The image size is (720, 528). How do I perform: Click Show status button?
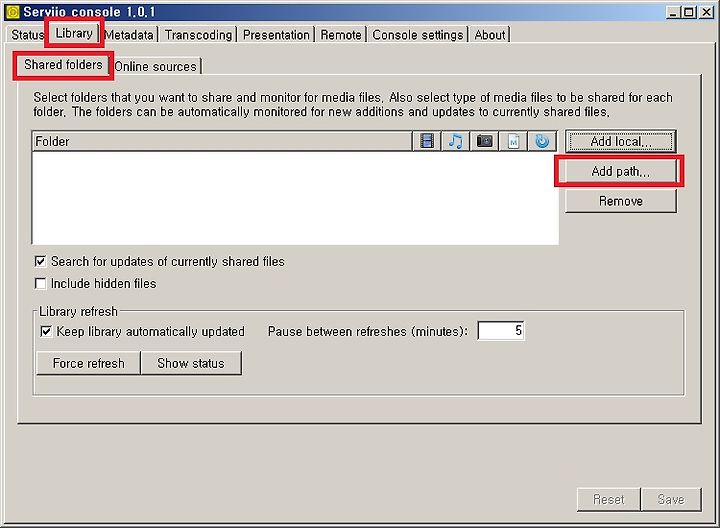pyautogui.click(x=191, y=363)
